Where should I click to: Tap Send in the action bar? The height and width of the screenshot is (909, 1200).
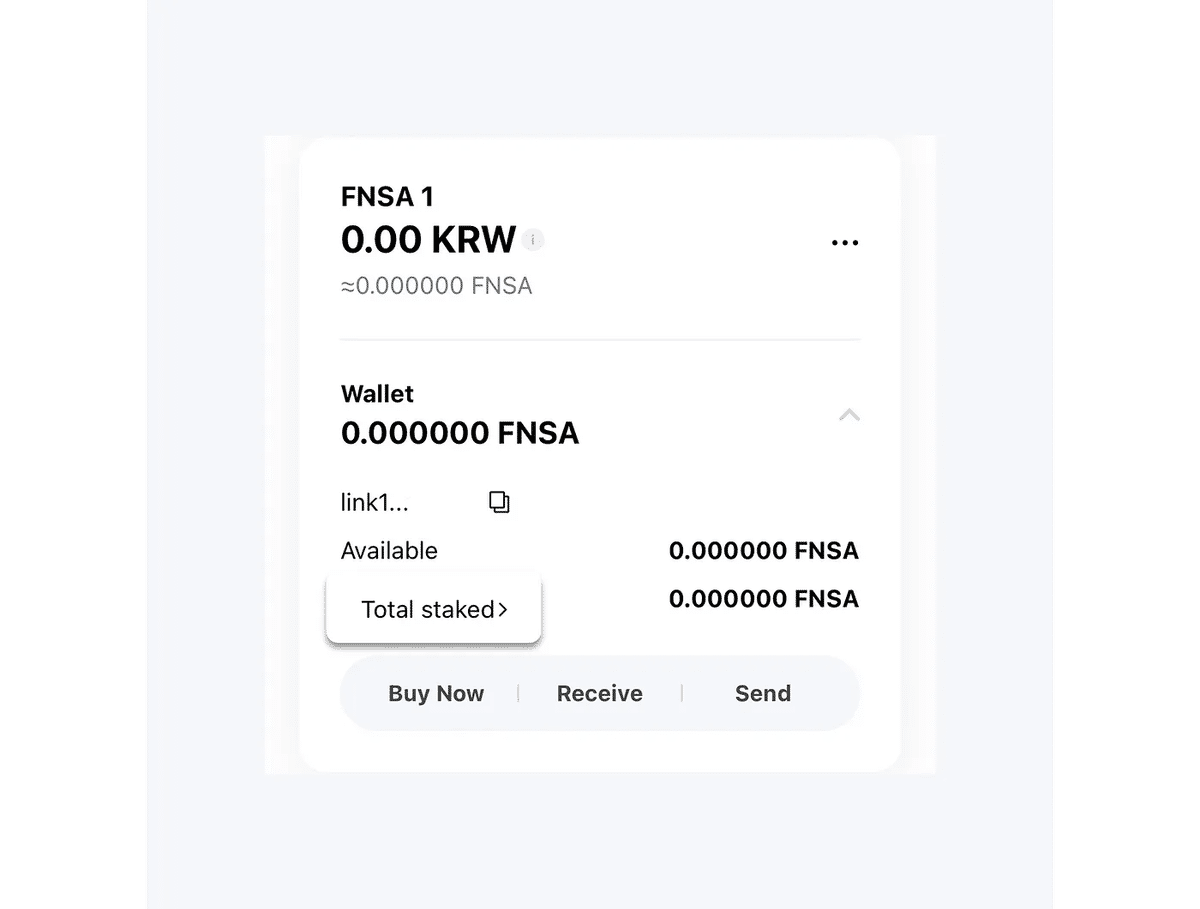763,693
